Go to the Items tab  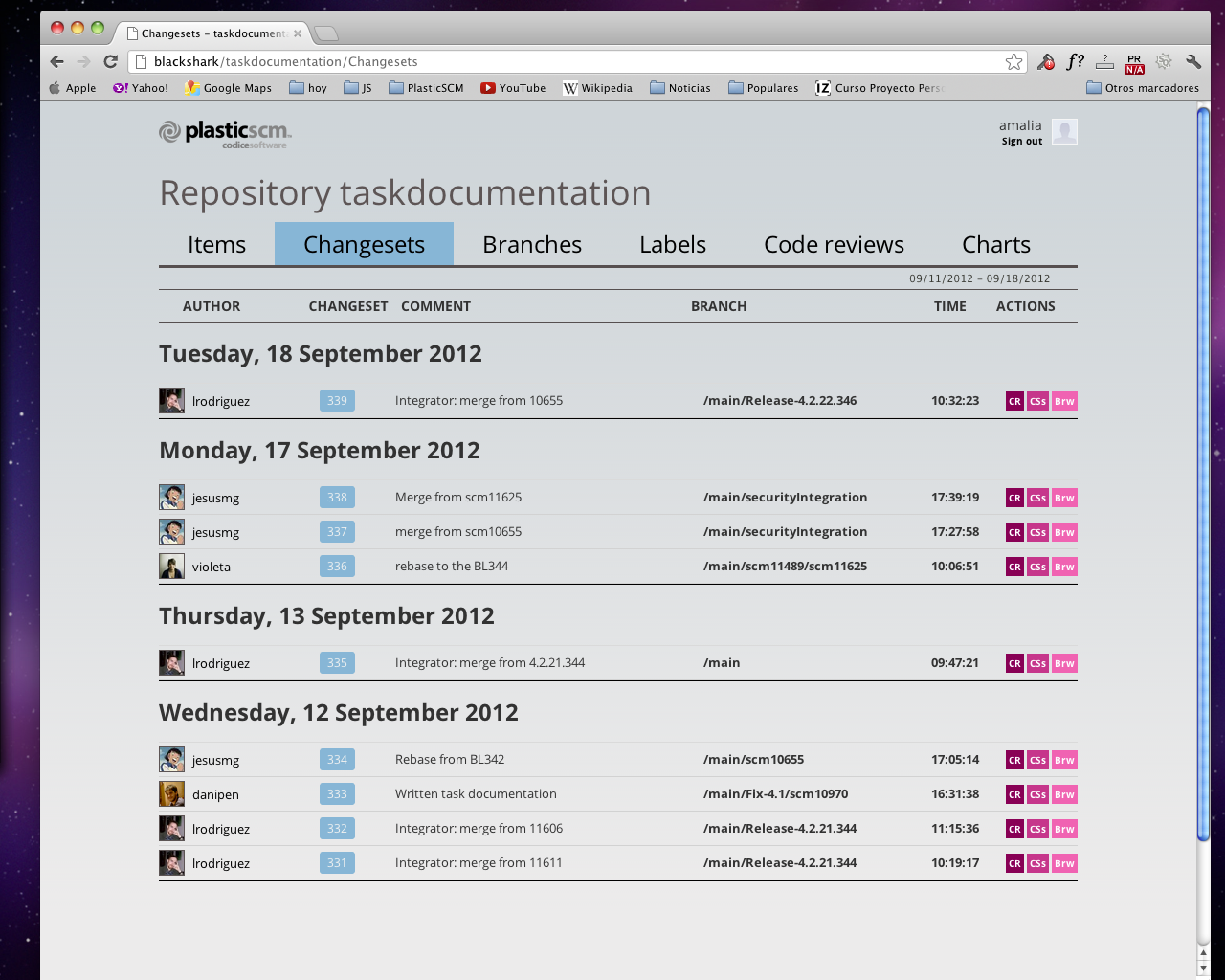216,244
